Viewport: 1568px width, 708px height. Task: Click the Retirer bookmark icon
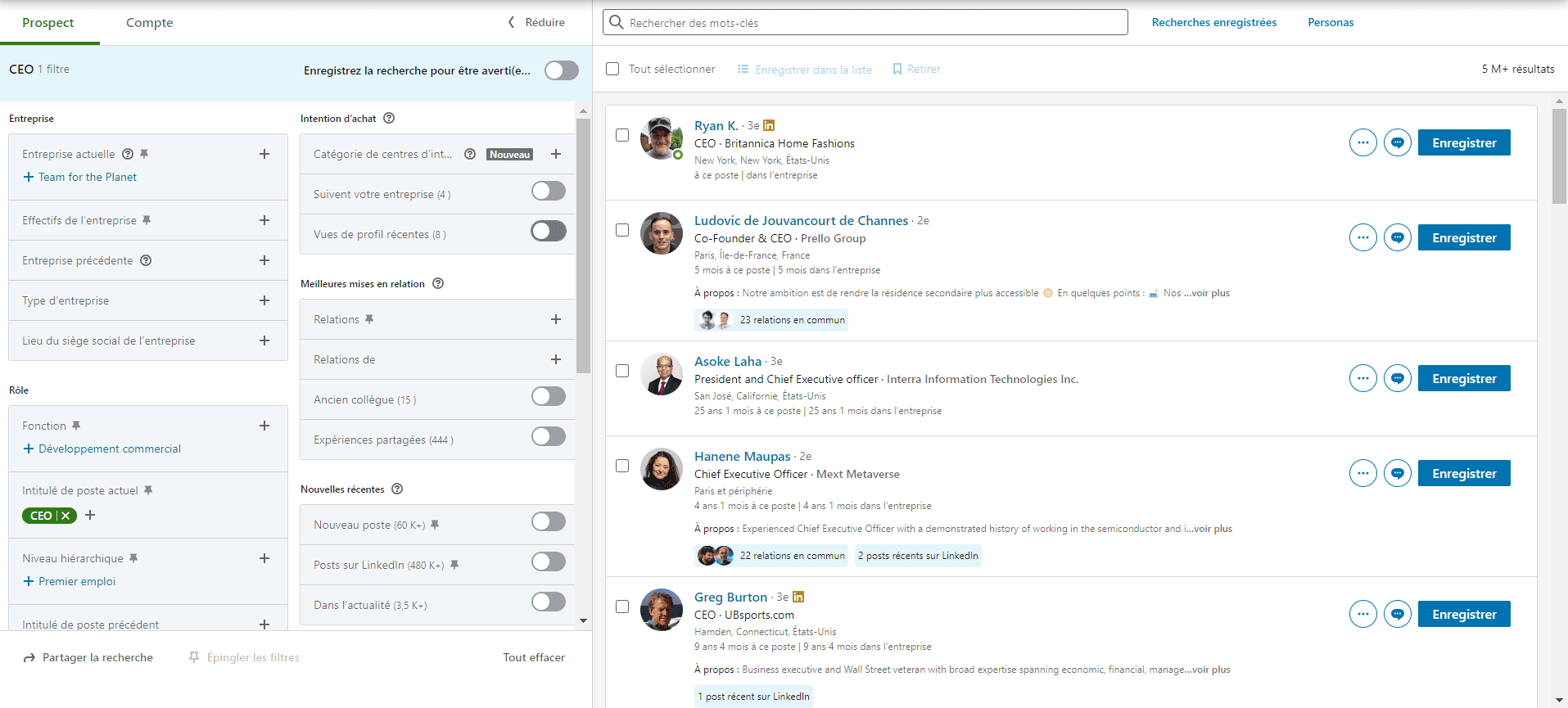(897, 69)
